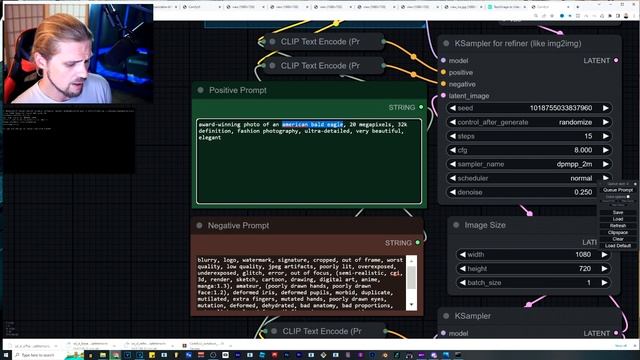640x360 pixels.
Task: Select previous scheduler with left arrow
Action: (453, 178)
